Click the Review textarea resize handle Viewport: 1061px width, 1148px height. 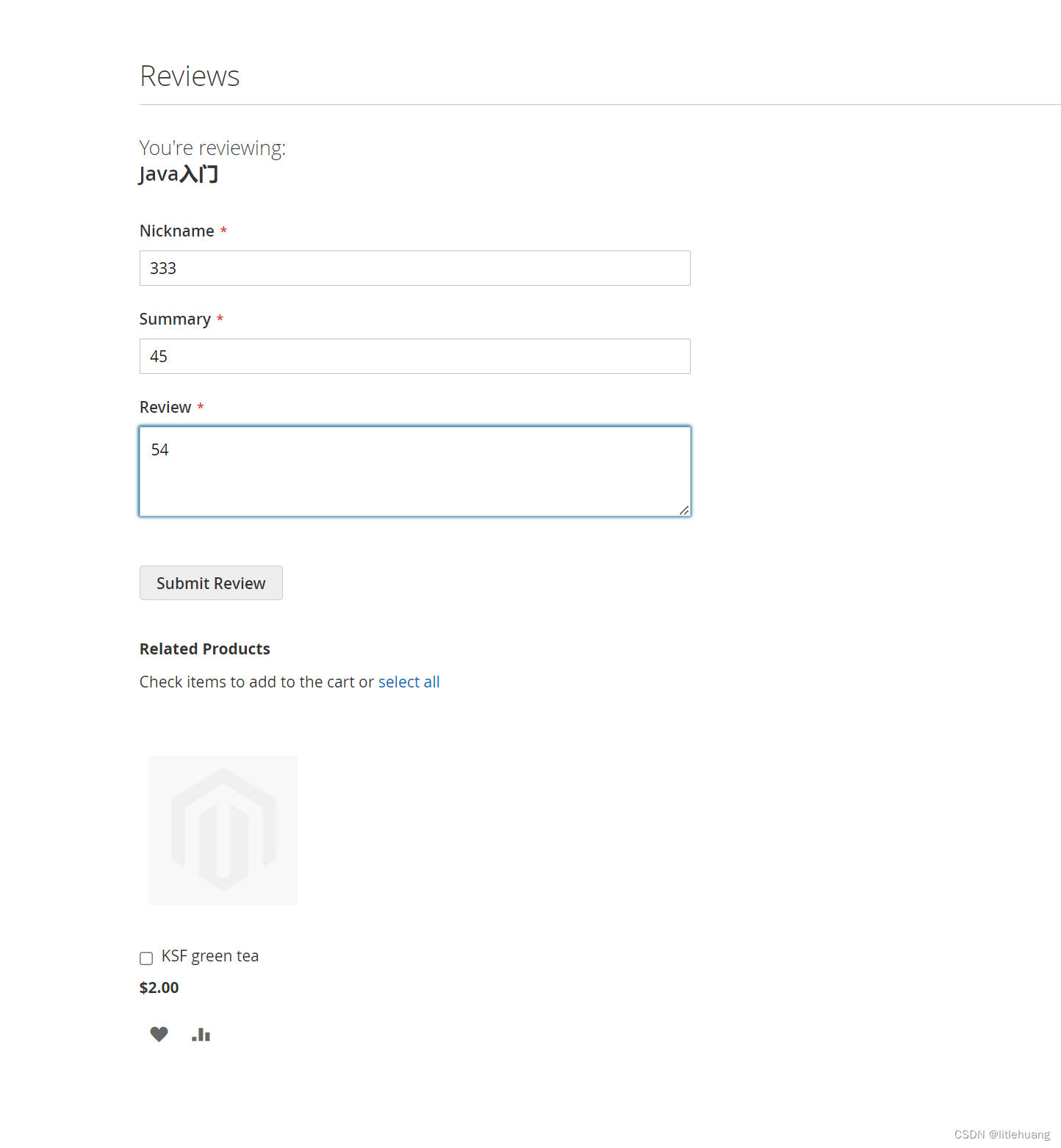[684, 510]
